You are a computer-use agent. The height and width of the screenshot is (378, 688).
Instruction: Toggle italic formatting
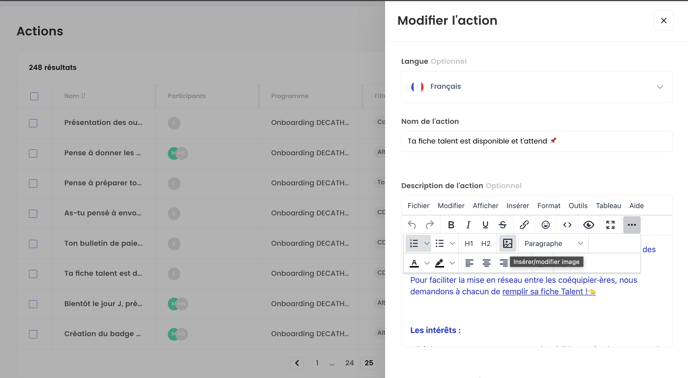click(x=468, y=225)
